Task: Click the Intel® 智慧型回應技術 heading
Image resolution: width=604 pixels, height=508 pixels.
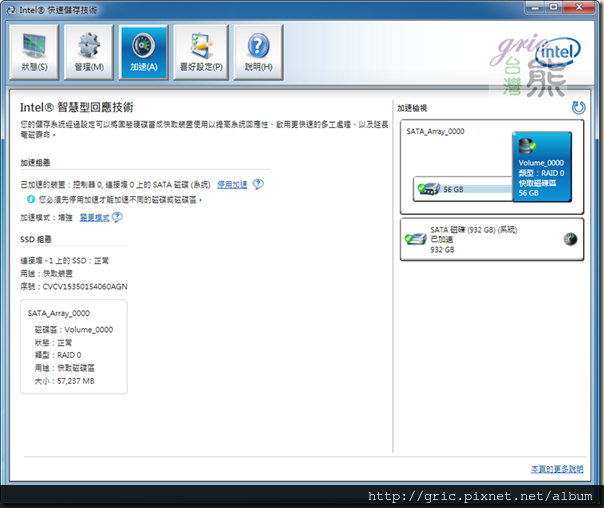Action: click(77, 107)
